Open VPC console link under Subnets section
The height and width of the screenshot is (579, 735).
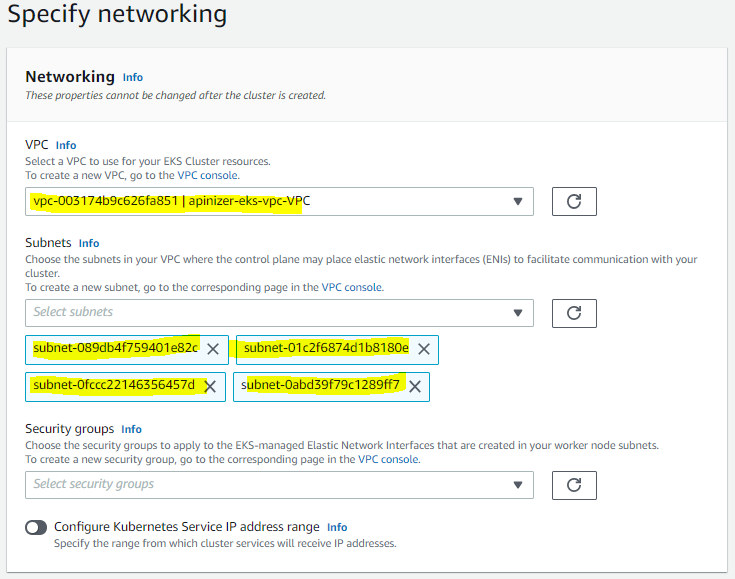350,287
